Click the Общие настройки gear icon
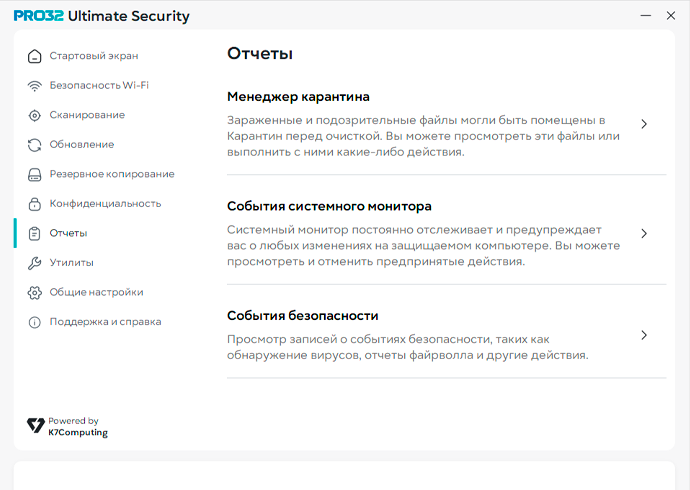This screenshot has height=490, width=690. pos(35,292)
